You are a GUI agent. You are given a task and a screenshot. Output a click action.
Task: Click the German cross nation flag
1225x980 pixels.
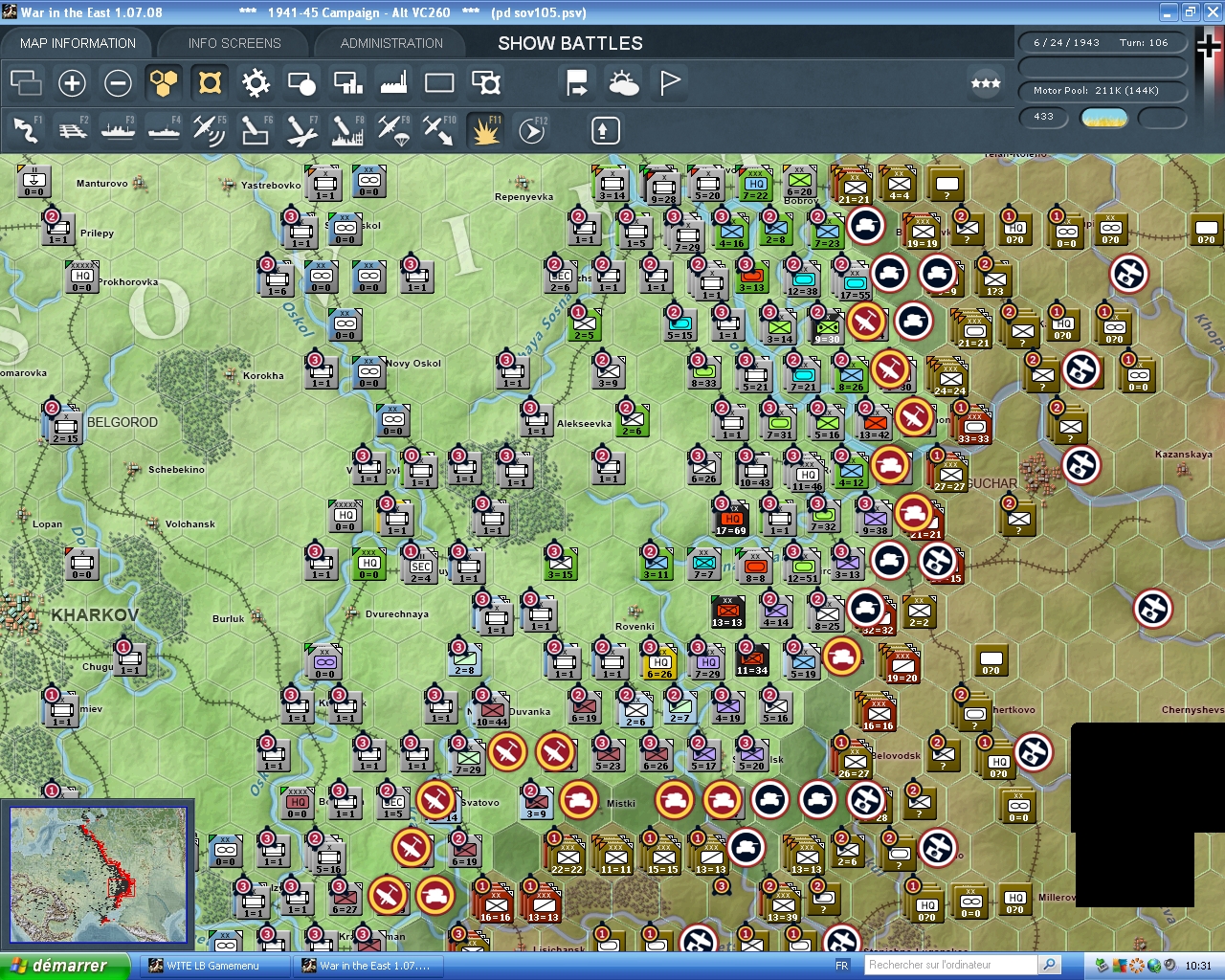(1209, 45)
